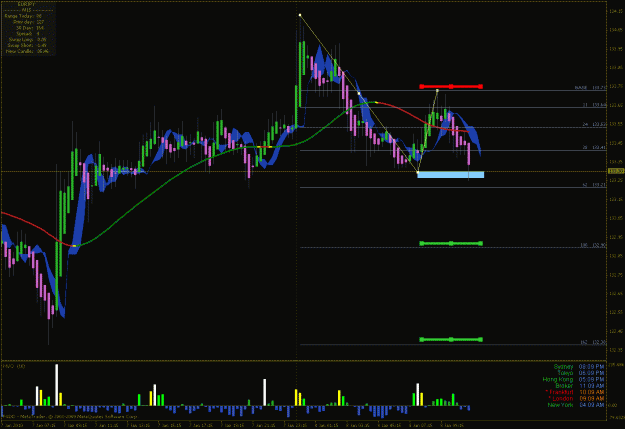Click the New York session clock row
This screenshot has height=429, width=625.
click(x=576, y=405)
